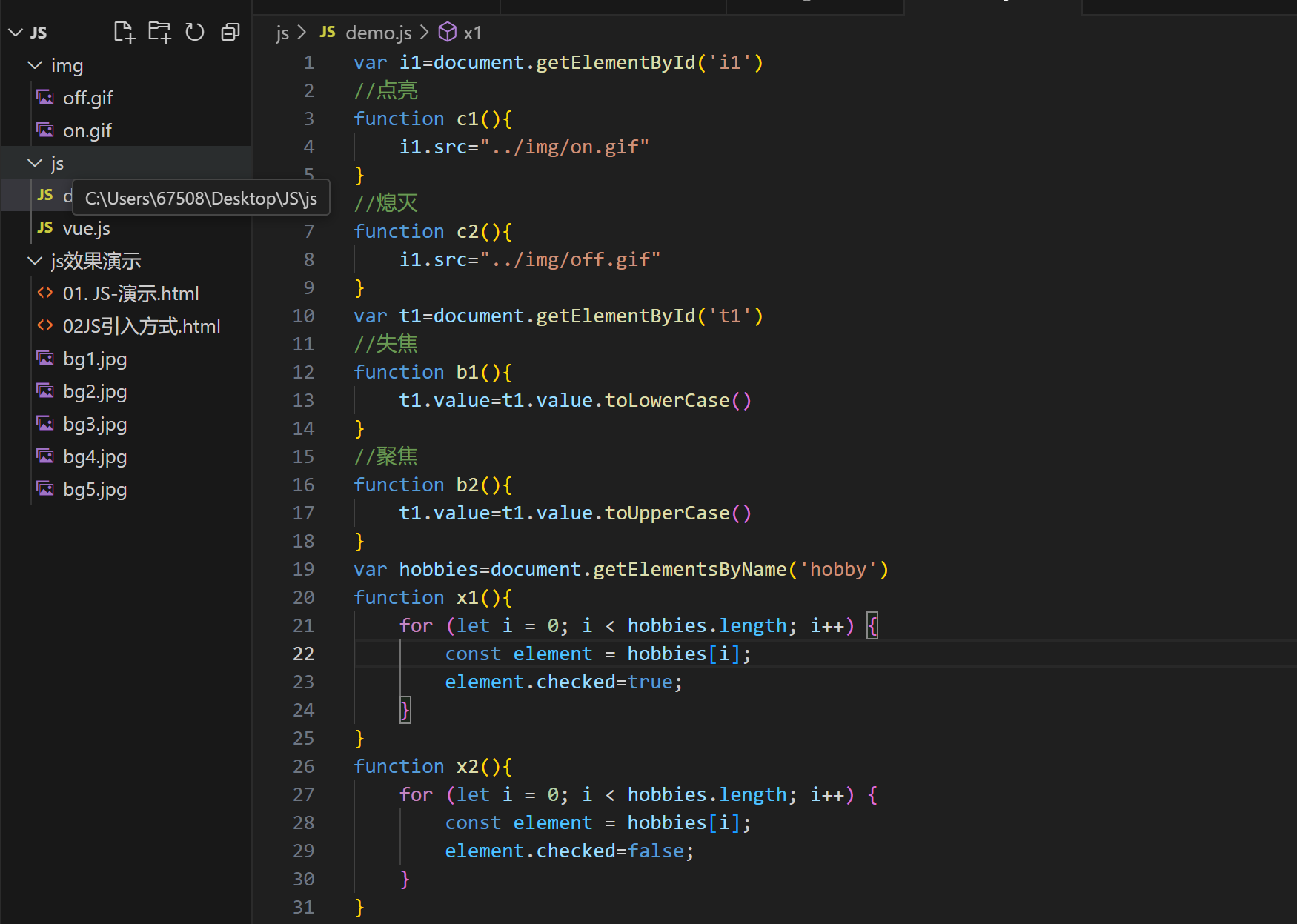Click function b1 declaration on line 12
The height and width of the screenshot is (924, 1297).
pos(433,372)
